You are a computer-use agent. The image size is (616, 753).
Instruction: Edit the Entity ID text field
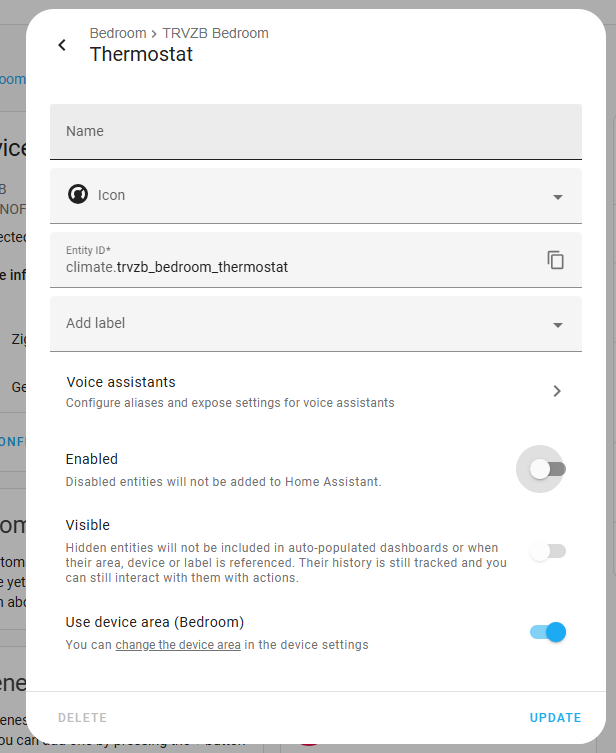pyautogui.click(x=298, y=260)
